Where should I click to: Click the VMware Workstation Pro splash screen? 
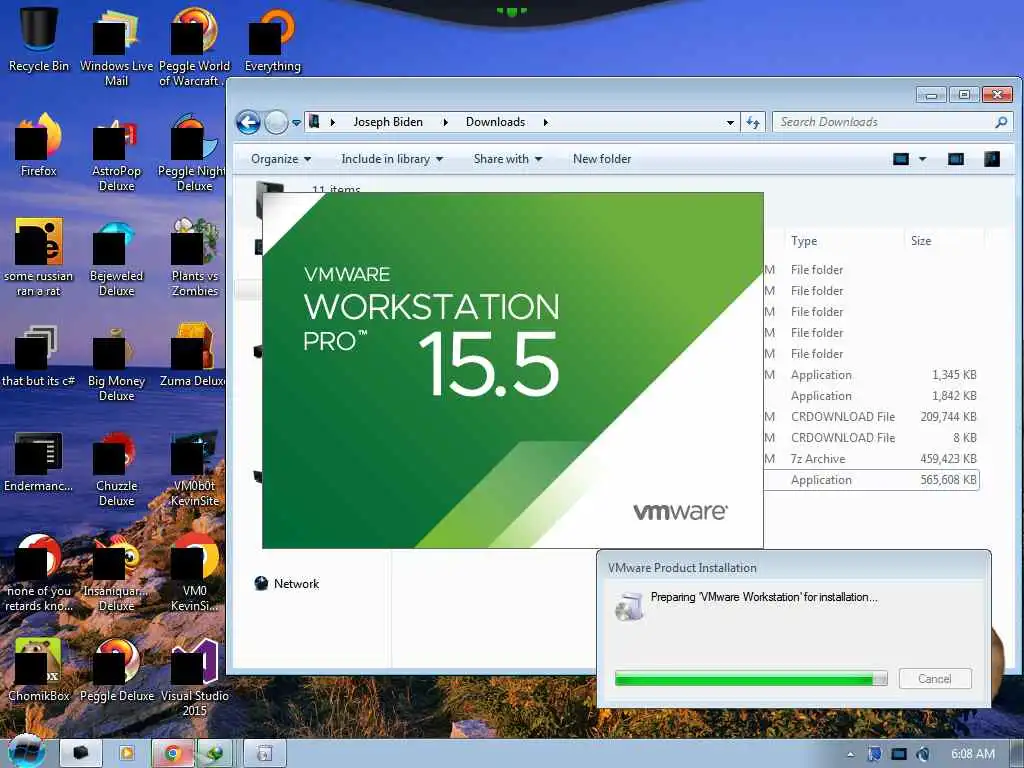click(513, 370)
